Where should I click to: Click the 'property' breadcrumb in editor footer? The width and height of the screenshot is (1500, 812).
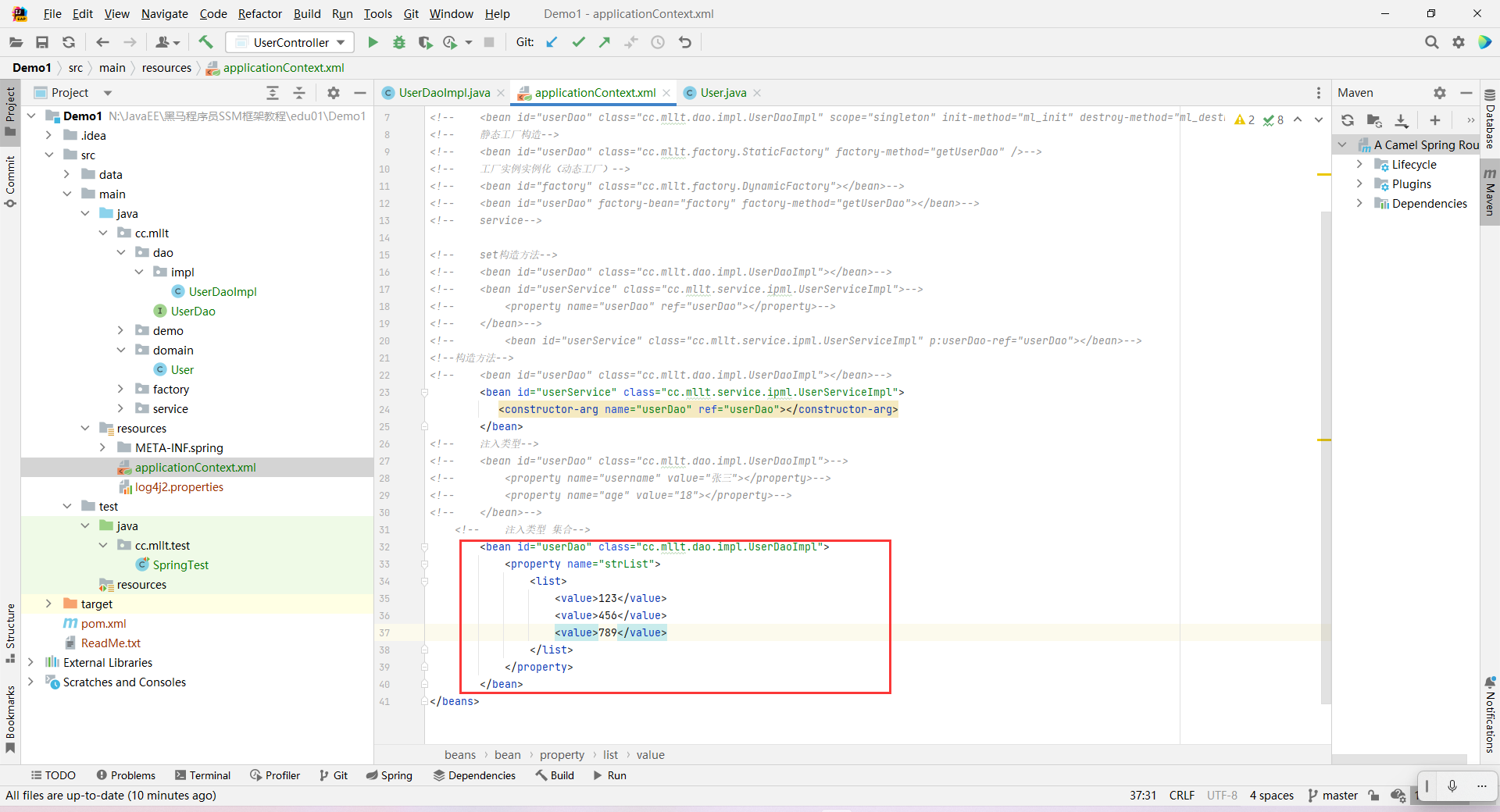coord(562,754)
